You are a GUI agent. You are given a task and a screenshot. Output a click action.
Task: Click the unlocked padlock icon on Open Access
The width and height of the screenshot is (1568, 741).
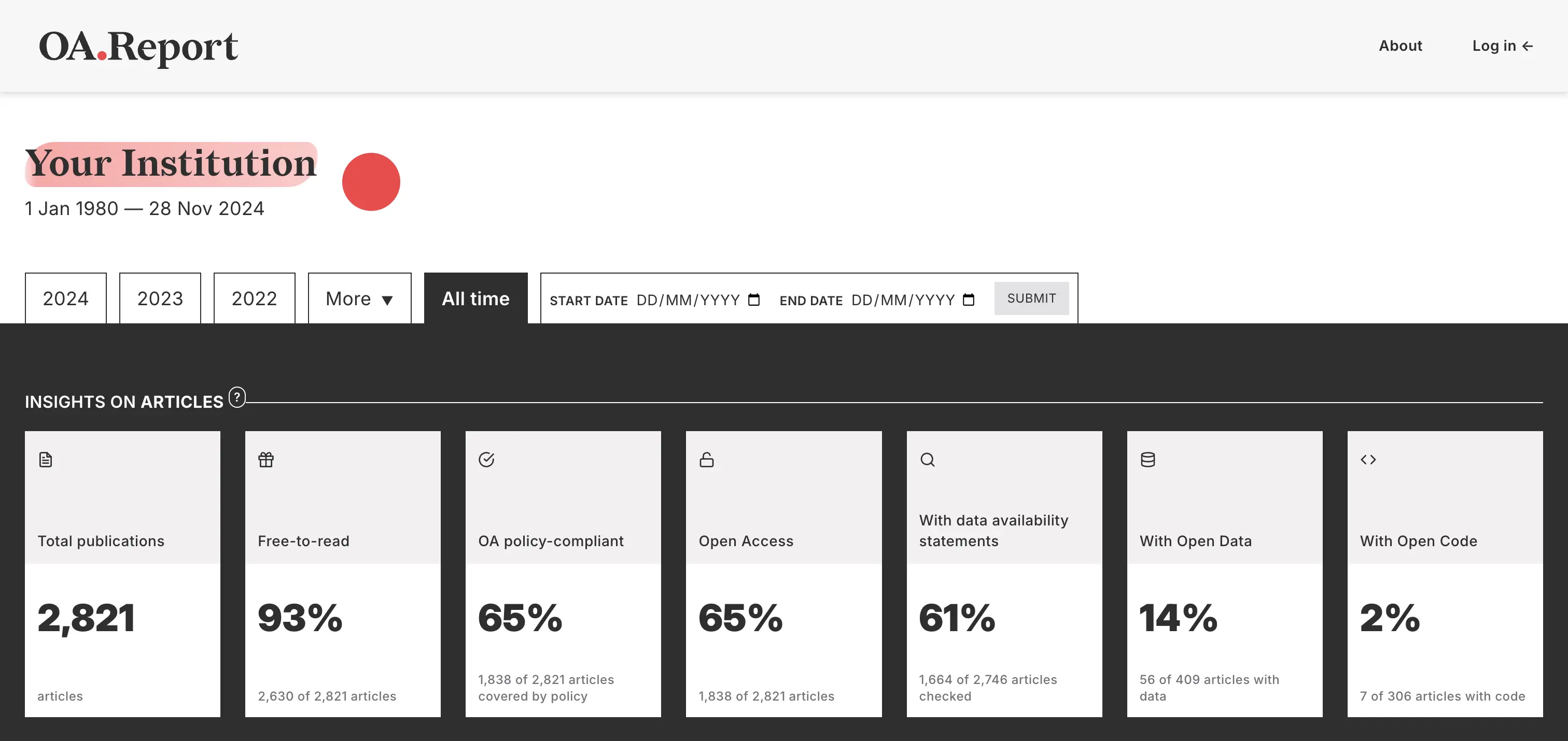pos(707,459)
